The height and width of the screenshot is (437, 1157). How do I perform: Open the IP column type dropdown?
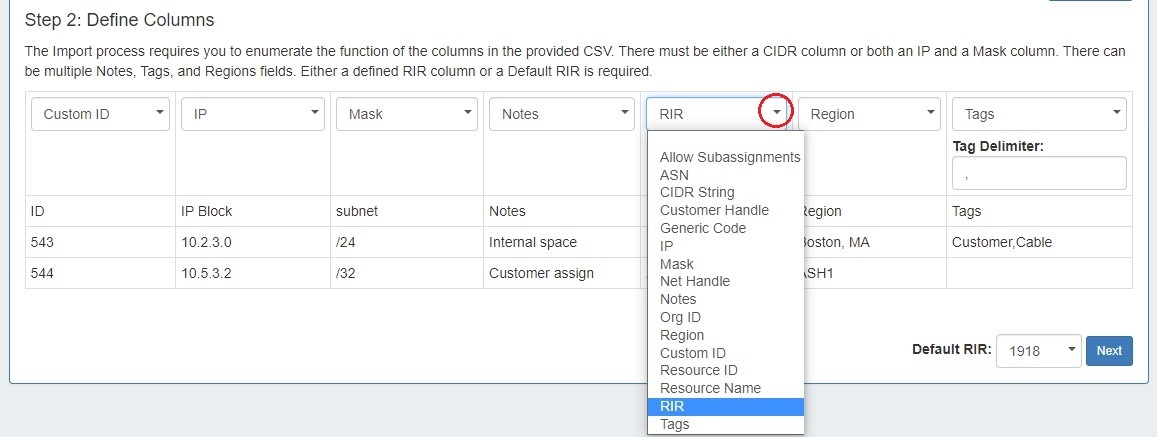click(252, 114)
